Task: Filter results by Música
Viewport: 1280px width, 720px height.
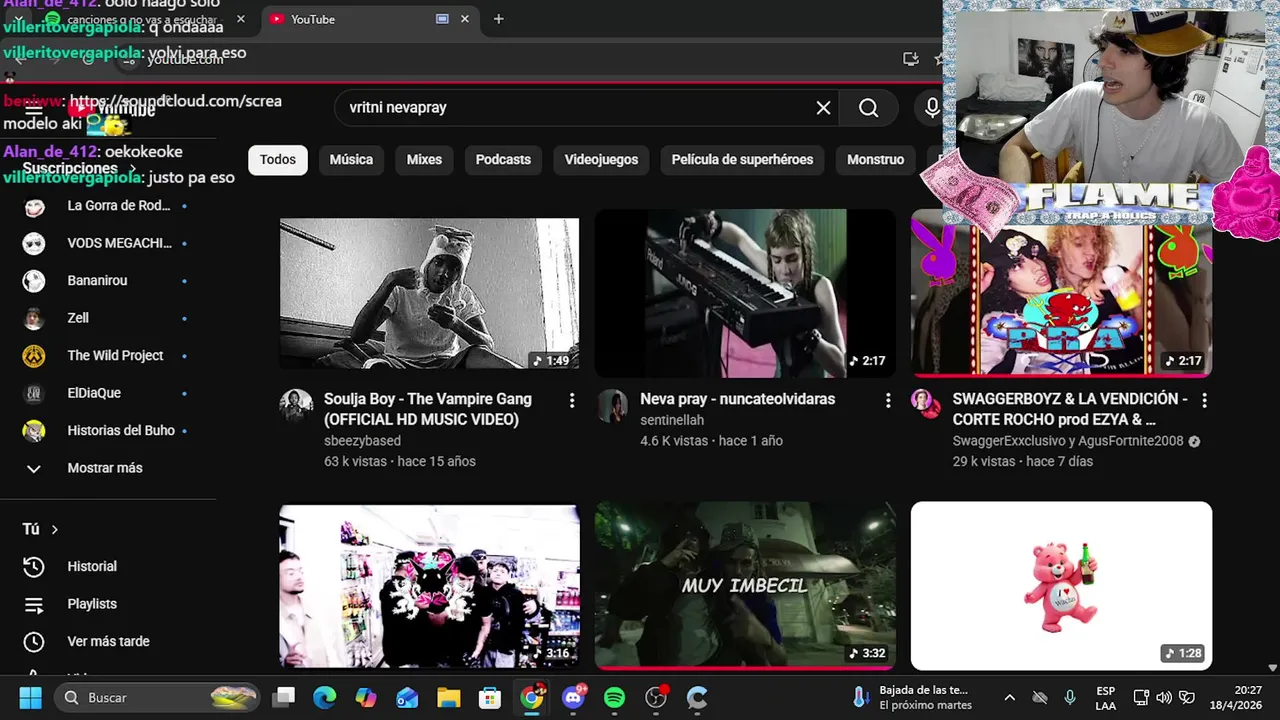Action: point(351,160)
